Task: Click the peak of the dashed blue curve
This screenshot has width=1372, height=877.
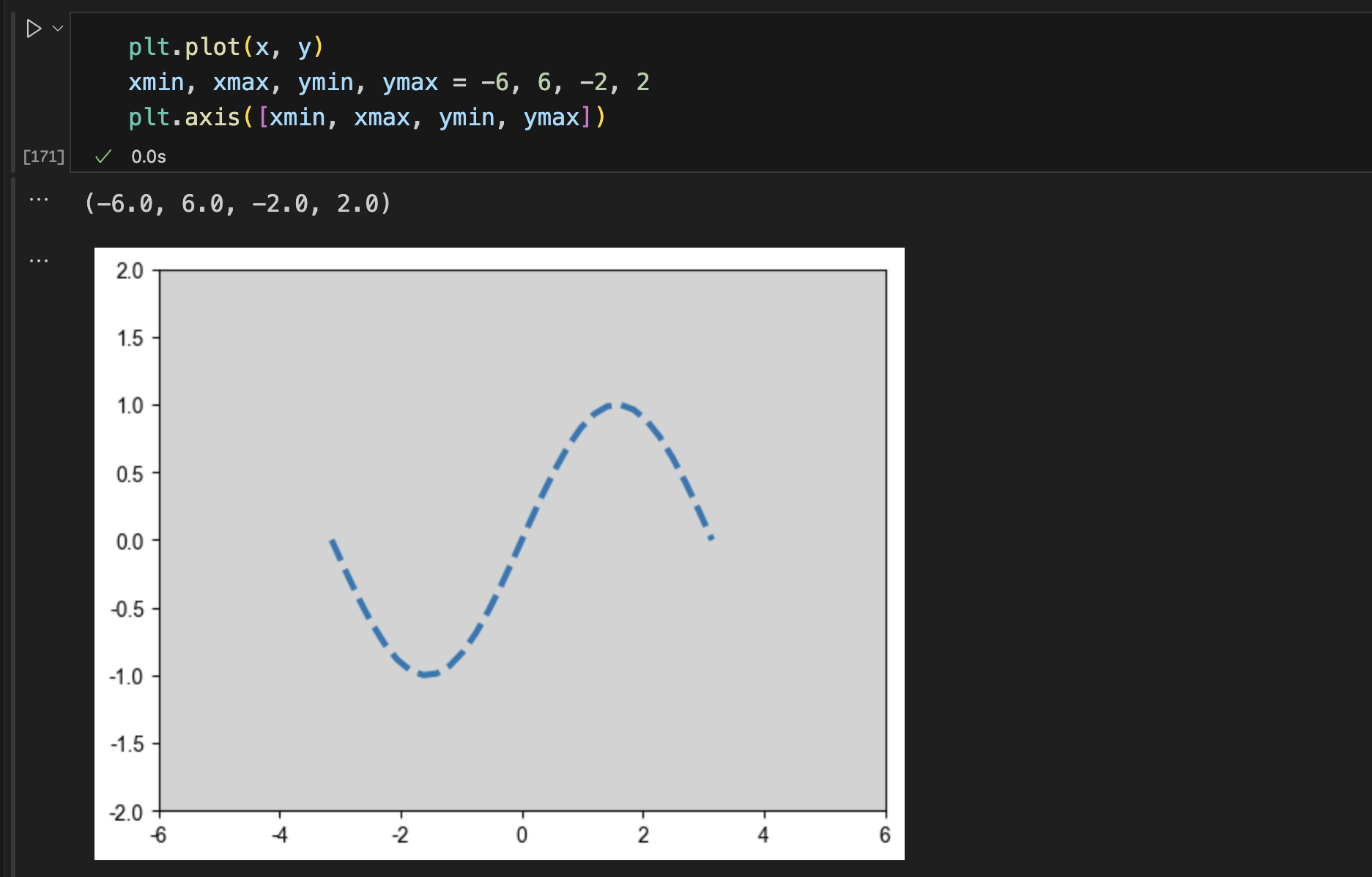Action: tap(618, 404)
